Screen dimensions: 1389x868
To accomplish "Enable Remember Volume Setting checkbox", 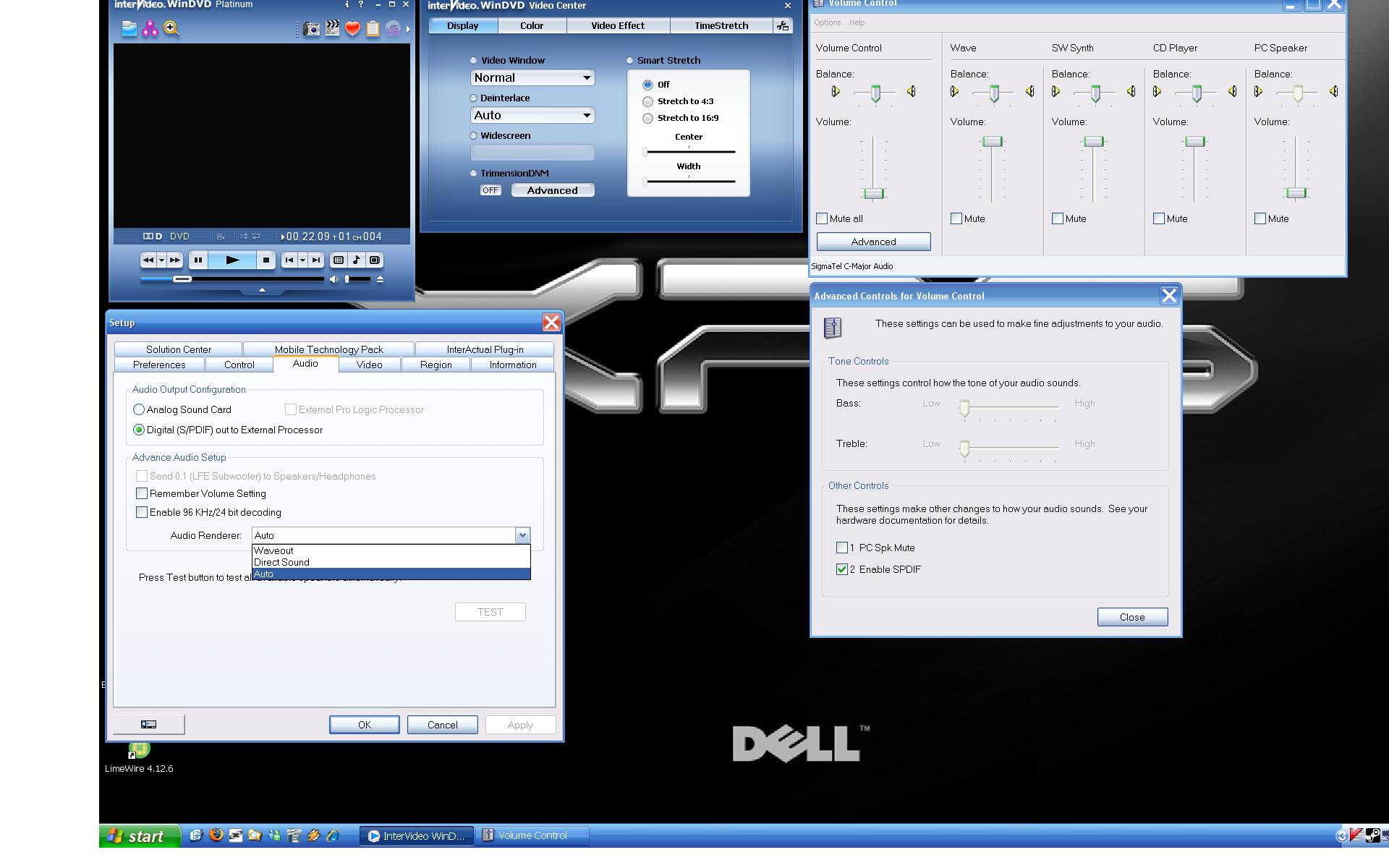I will click(x=142, y=493).
